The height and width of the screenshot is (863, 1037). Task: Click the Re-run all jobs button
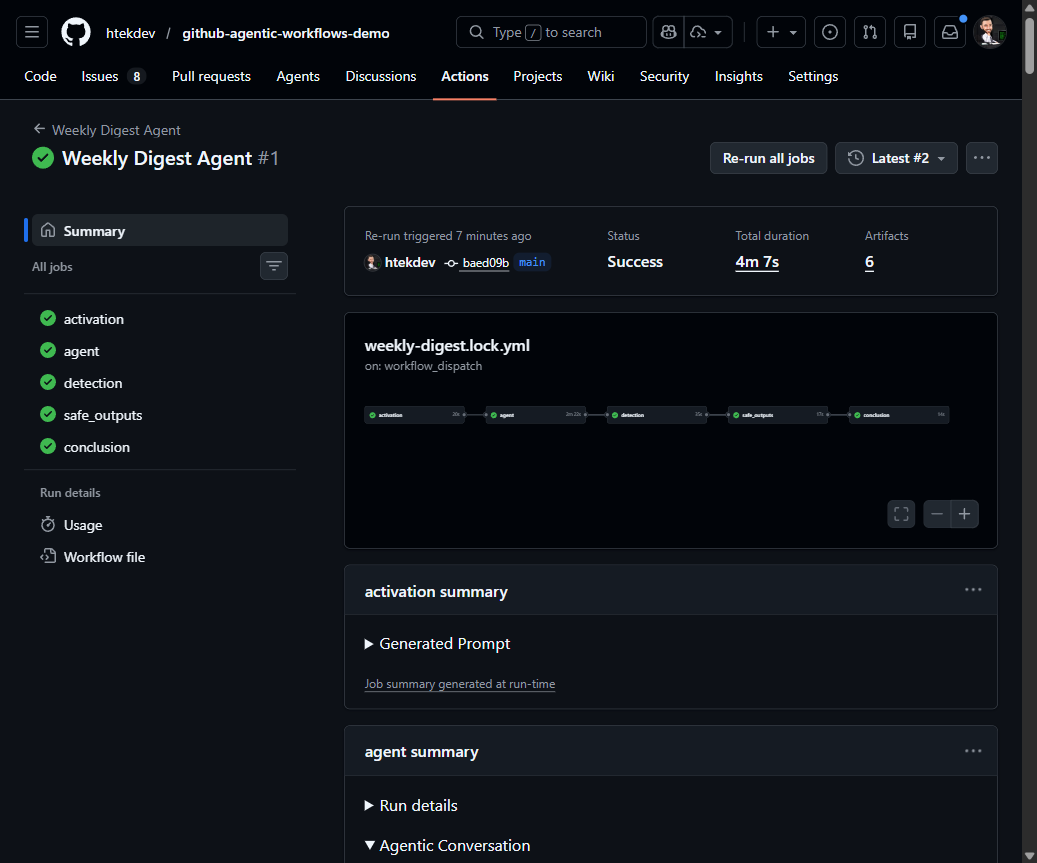click(x=768, y=157)
